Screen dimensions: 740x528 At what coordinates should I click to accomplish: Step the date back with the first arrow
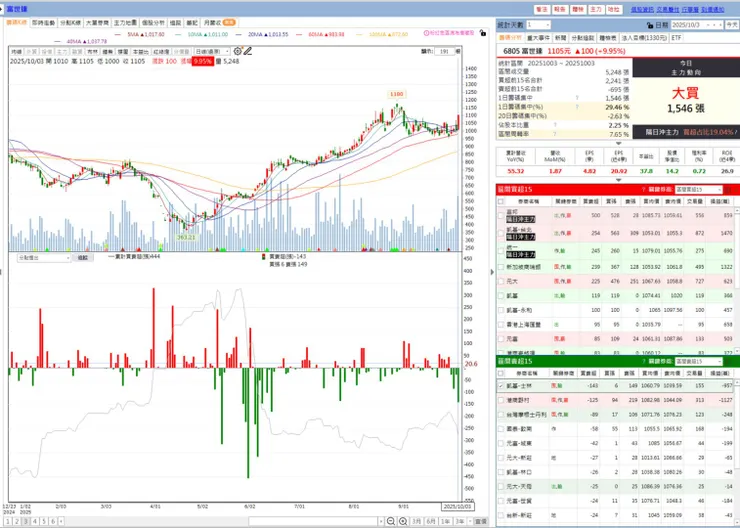tap(715, 25)
